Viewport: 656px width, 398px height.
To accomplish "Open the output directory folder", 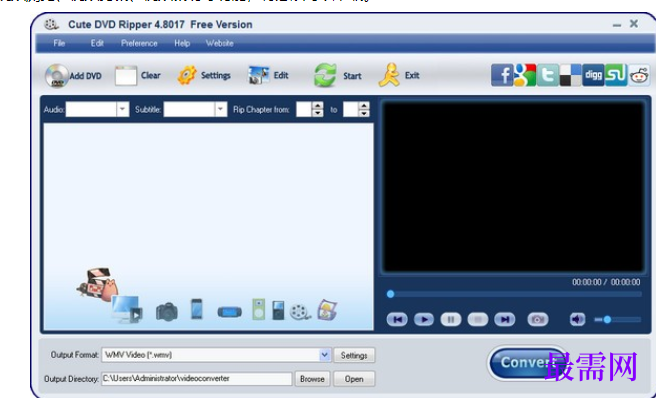I will pos(354,379).
